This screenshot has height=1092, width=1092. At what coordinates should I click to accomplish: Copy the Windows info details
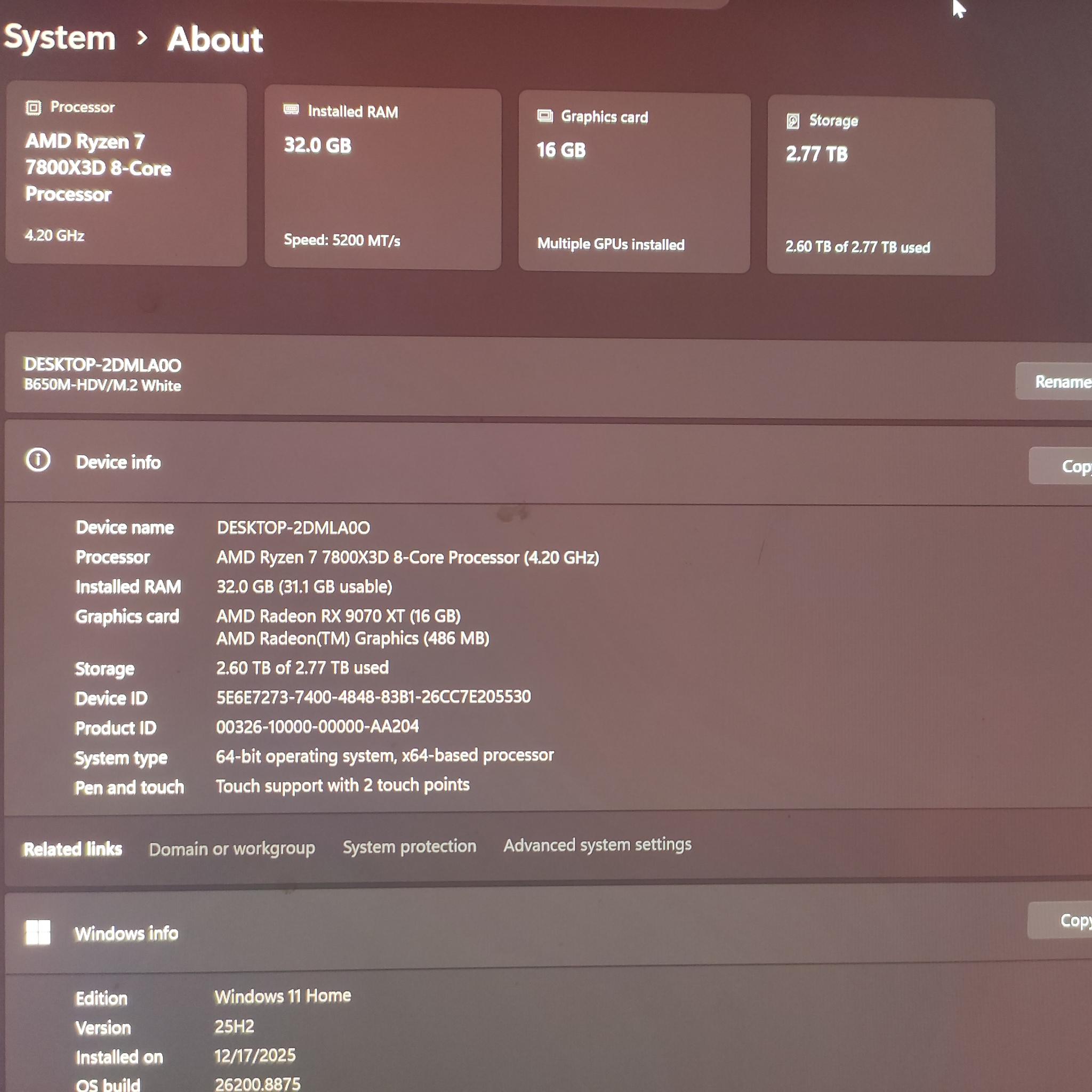tap(1060, 920)
